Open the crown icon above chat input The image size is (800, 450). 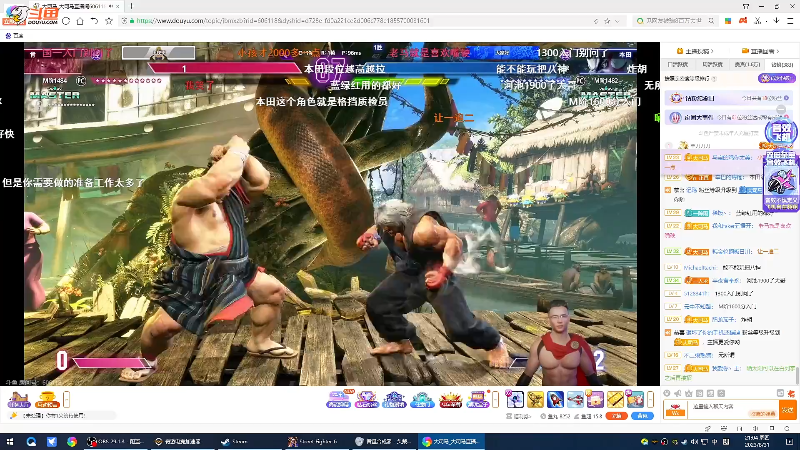pyautogui.click(x=689, y=393)
